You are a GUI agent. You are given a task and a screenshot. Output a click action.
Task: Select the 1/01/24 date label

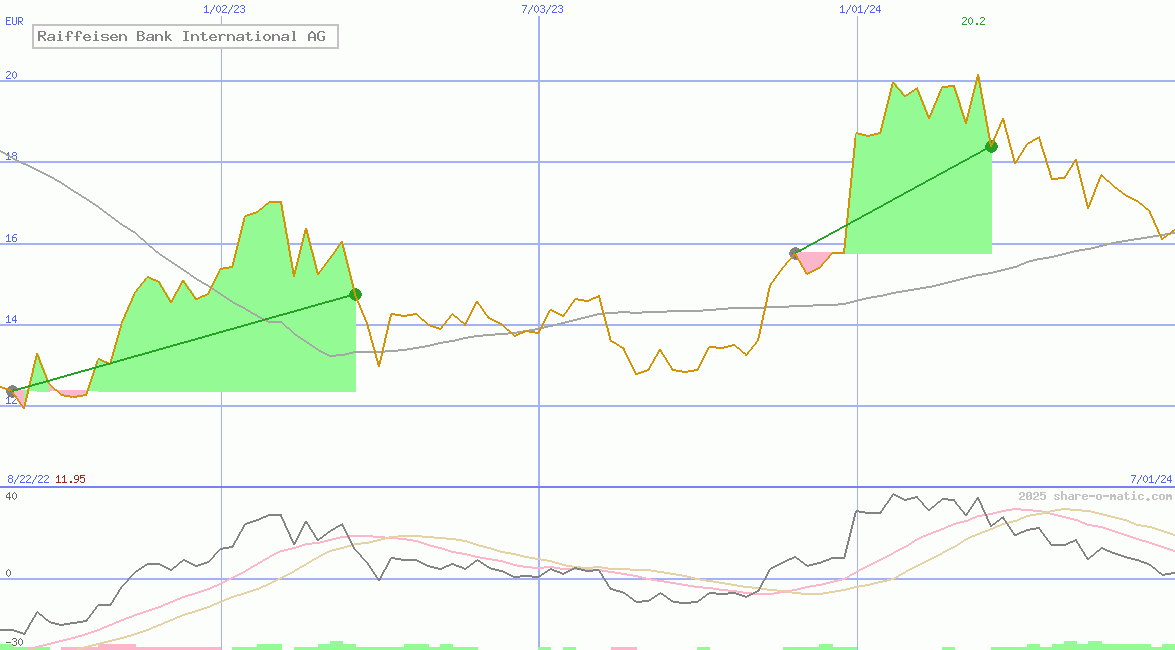click(860, 9)
